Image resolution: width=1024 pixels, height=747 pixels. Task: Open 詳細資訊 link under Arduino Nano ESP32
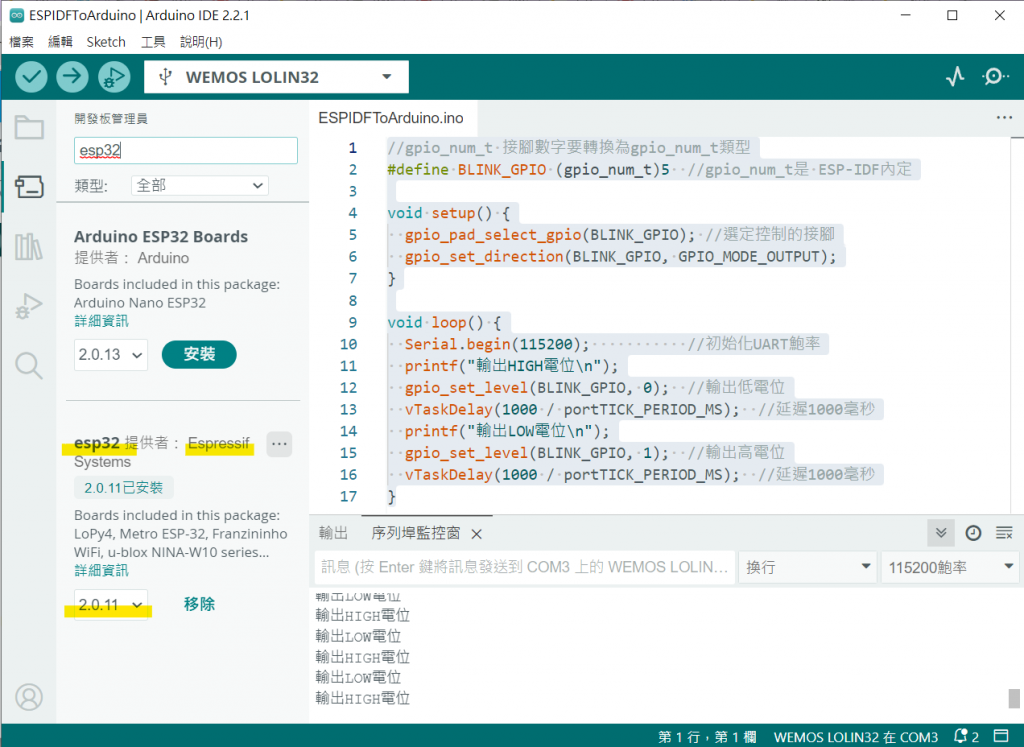101,321
